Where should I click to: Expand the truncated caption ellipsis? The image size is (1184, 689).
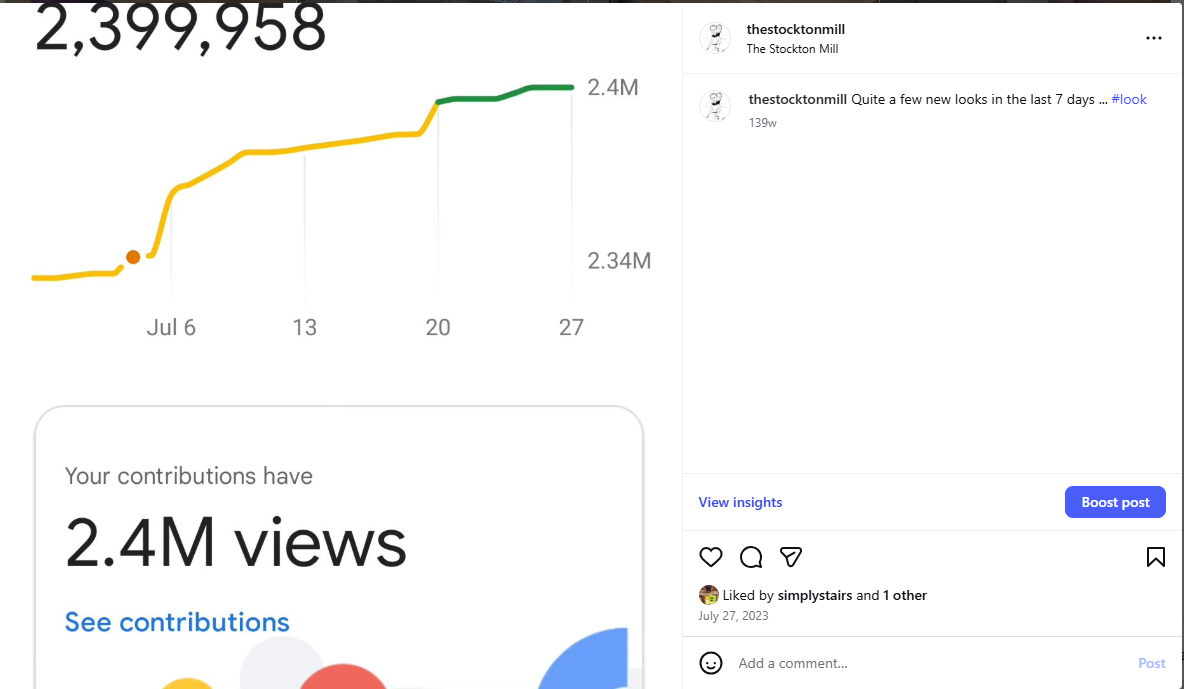1102,100
